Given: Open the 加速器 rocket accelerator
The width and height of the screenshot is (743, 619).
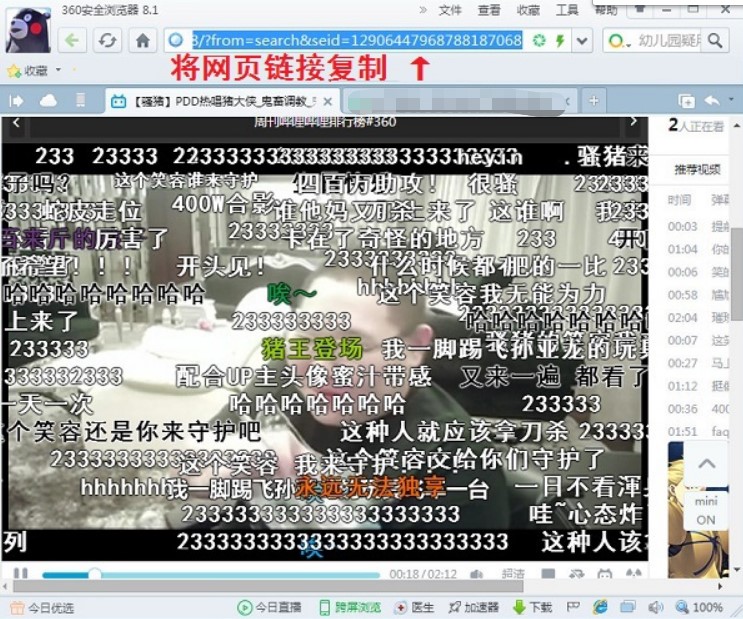Looking at the screenshot, I should [474, 607].
